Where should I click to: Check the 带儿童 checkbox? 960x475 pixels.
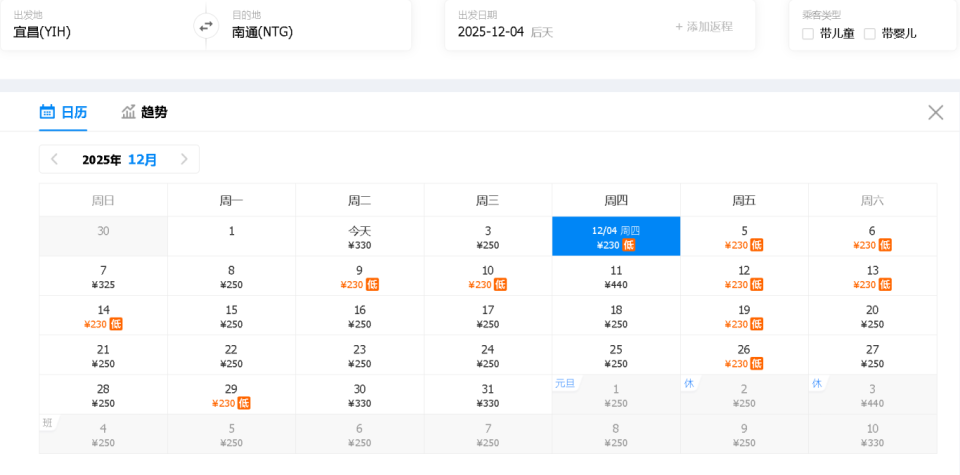pyautogui.click(x=808, y=33)
